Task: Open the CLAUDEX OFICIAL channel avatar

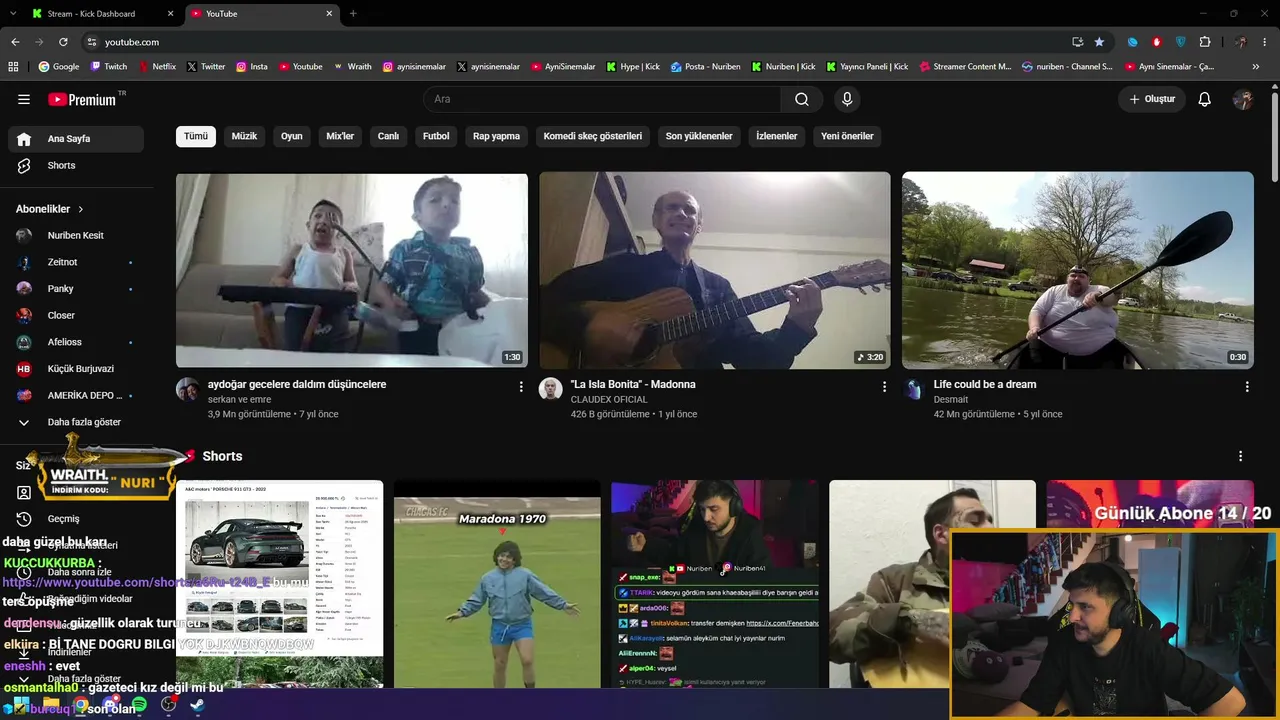Action: 551,389
